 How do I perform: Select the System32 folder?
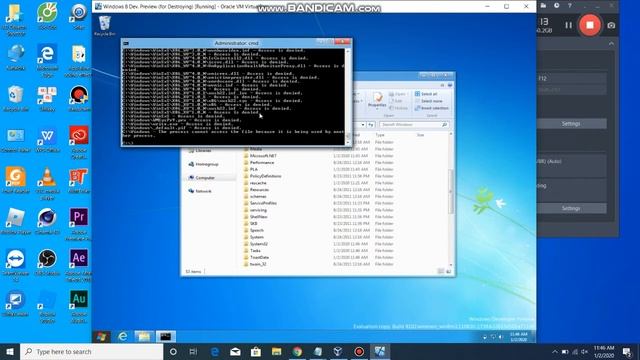[258, 244]
